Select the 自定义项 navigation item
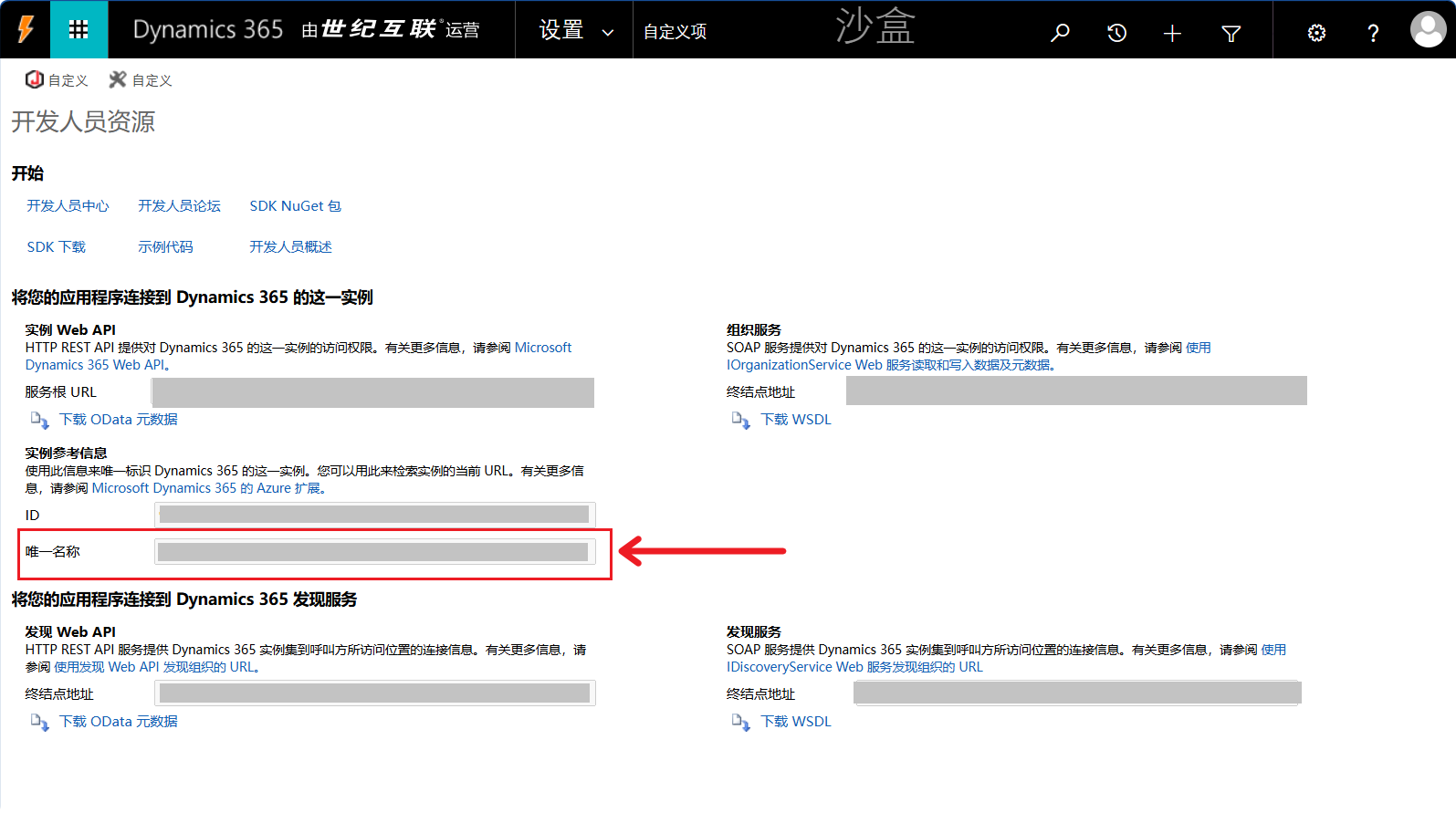This screenshot has width=1456, height=813. [x=675, y=32]
